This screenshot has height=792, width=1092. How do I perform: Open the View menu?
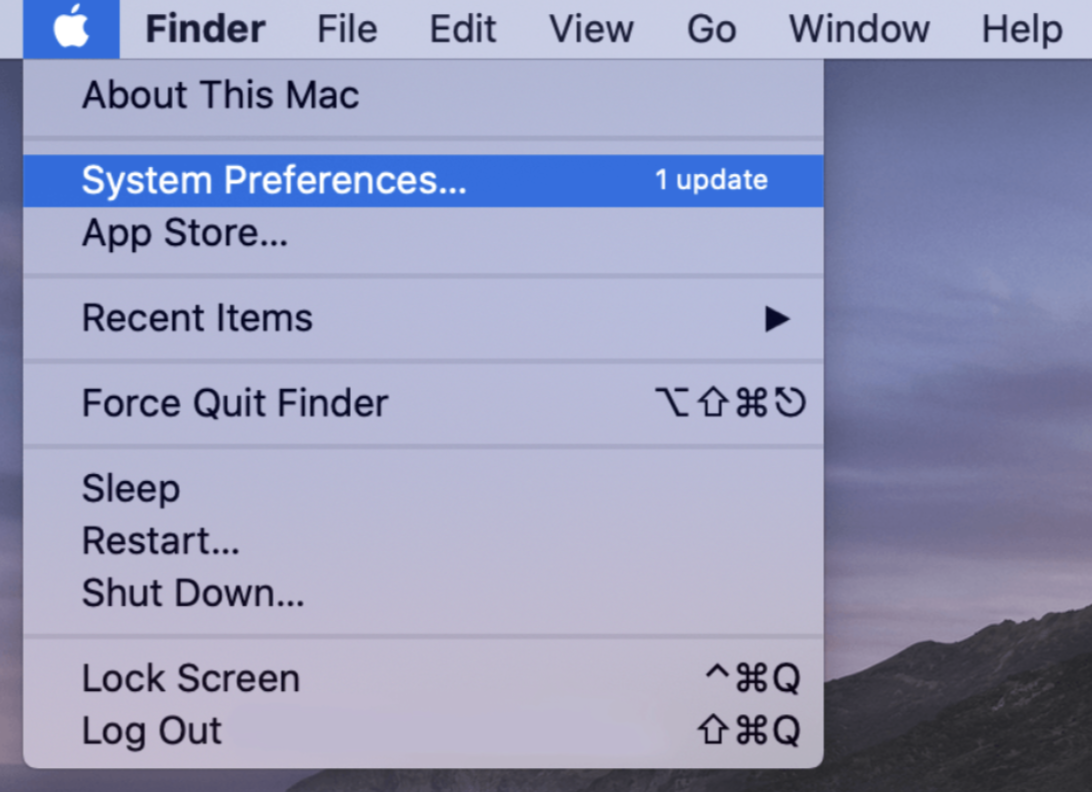[x=591, y=30]
